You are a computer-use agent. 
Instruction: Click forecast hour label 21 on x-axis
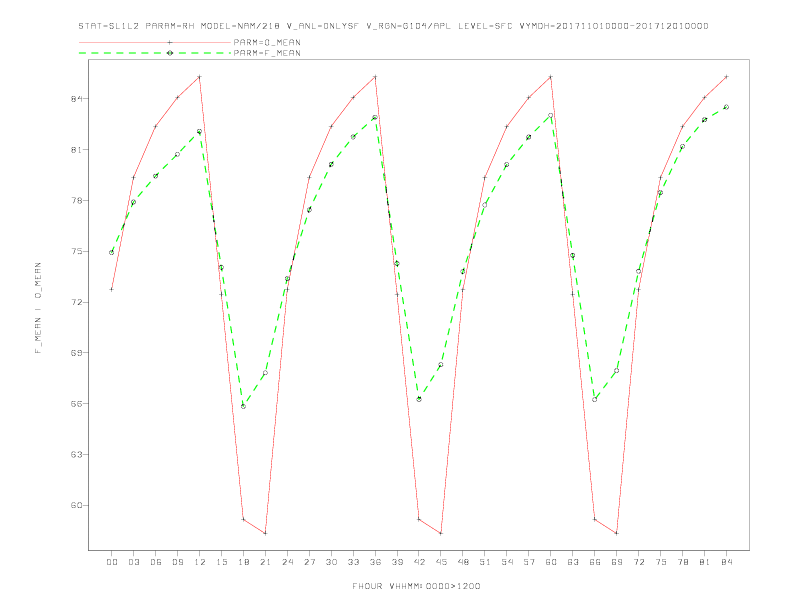point(265,562)
